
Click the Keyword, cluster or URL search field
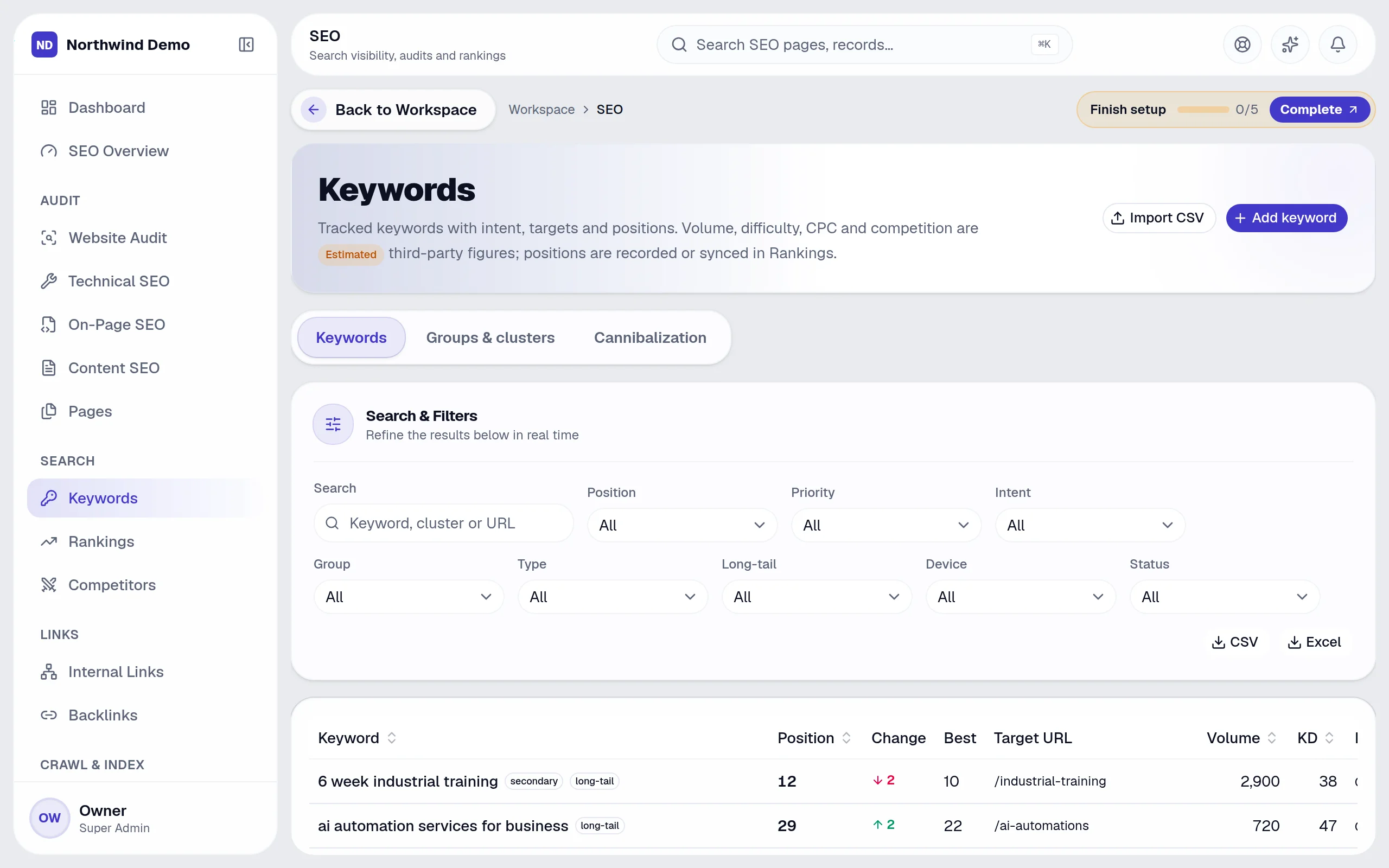click(x=444, y=523)
